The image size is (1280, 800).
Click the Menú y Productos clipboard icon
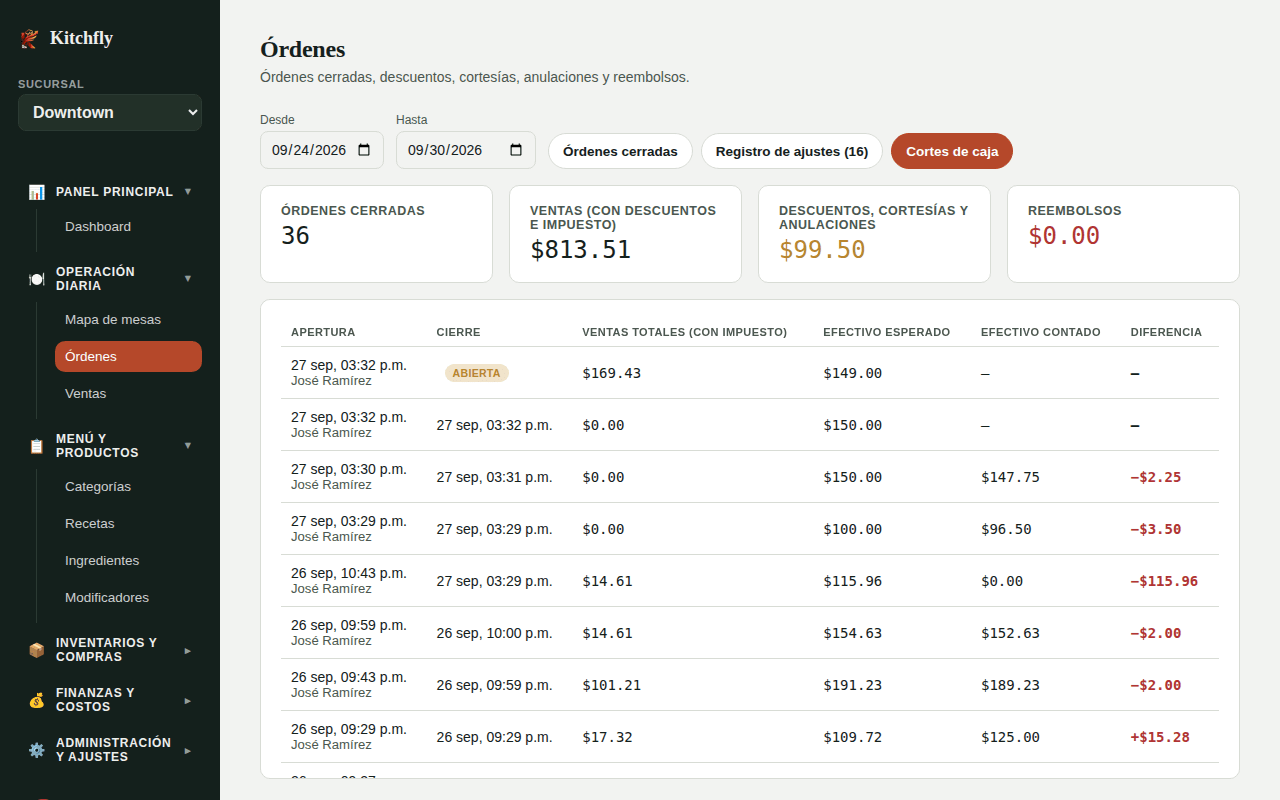point(37,446)
